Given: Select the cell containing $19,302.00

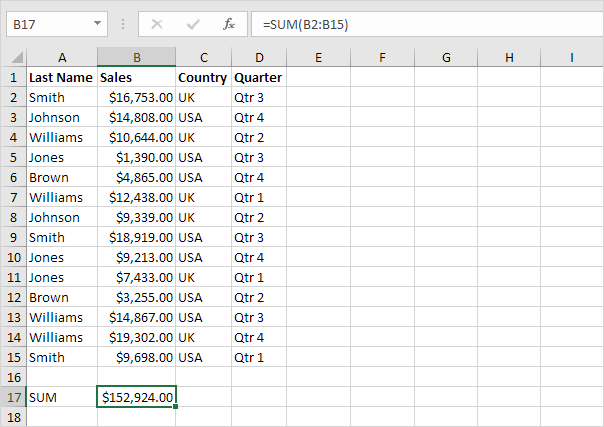Looking at the screenshot, I should 136,337.
